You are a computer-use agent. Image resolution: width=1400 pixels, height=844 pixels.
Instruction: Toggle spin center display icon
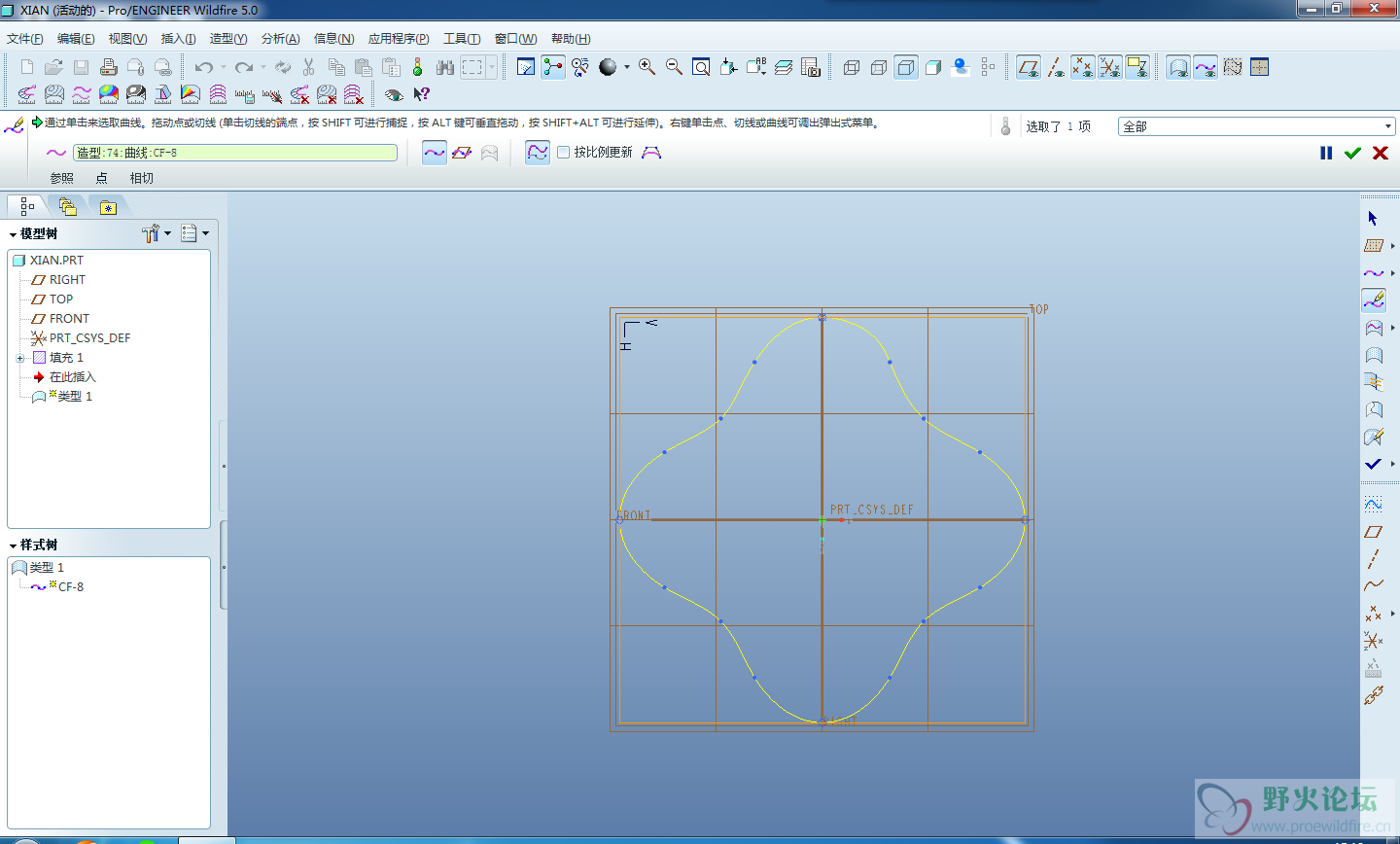[553, 67]
